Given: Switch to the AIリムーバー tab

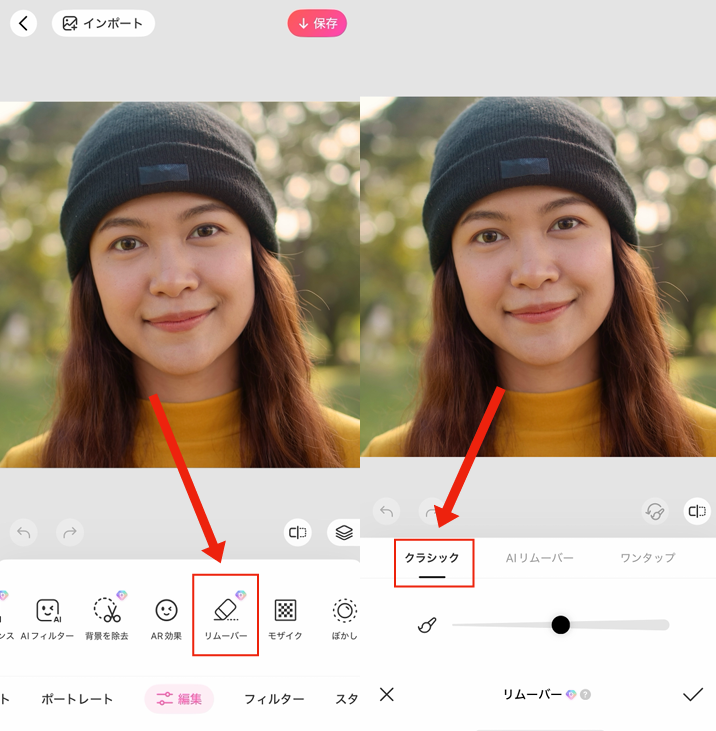Looking at the screenshot, I should 539,558.
